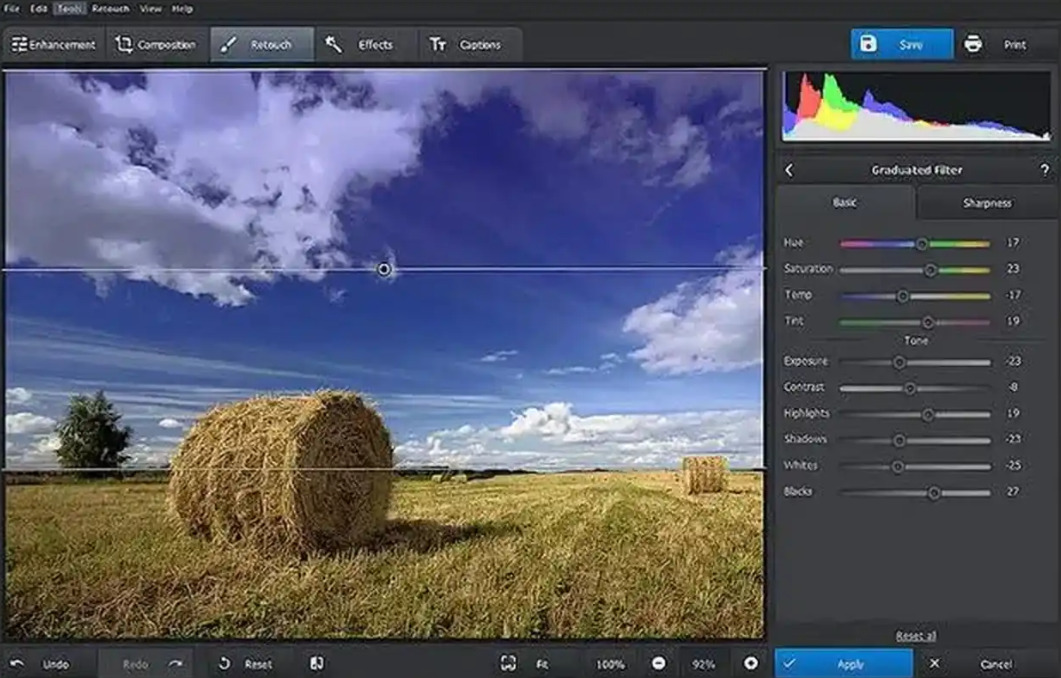The width and height of the screenshot is (1061, 678).
Task: Click the printer icon
Action: coord(973,45)
